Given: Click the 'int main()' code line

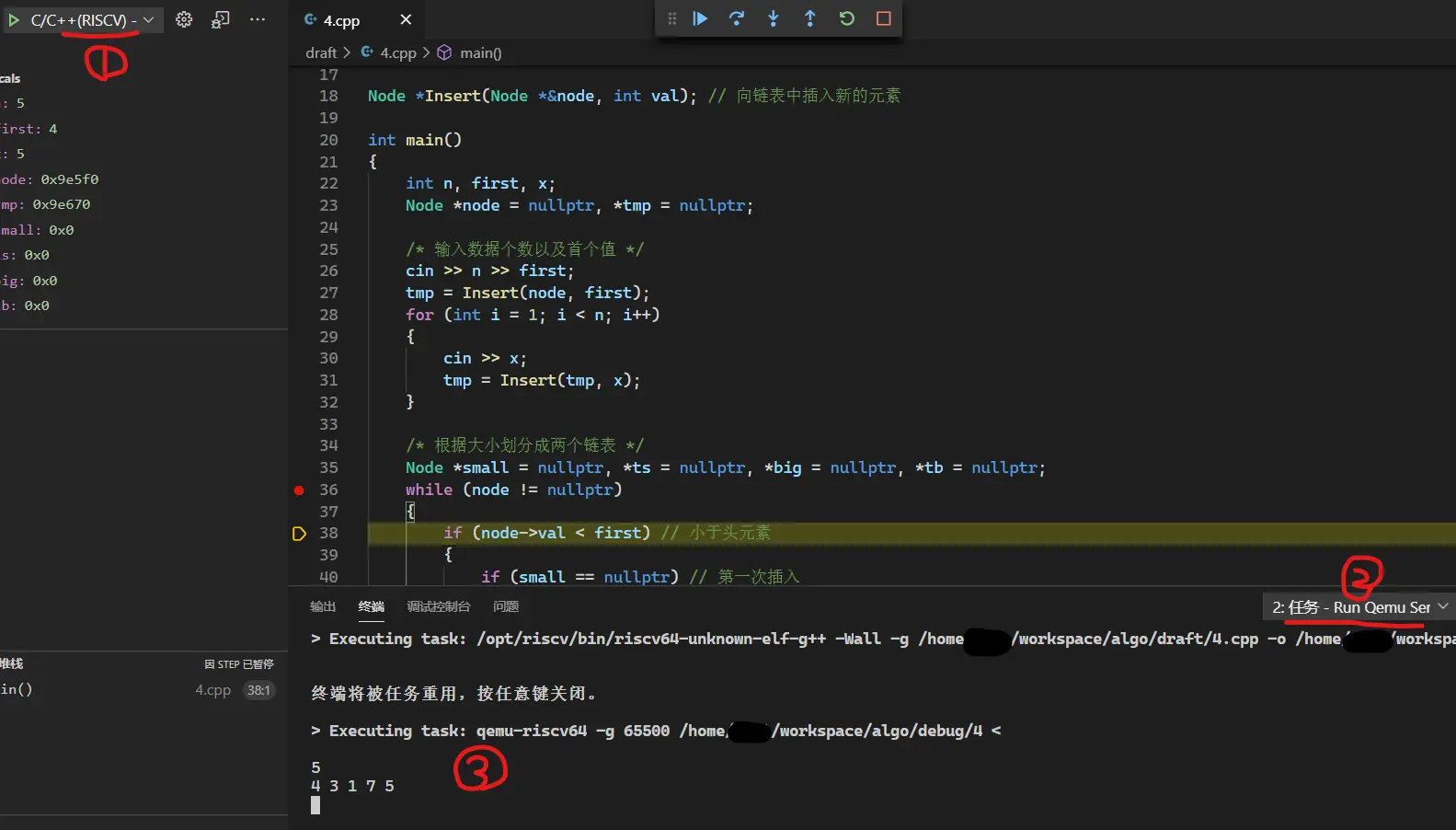Looking at the screenshot, I should (x=415, y=140).
